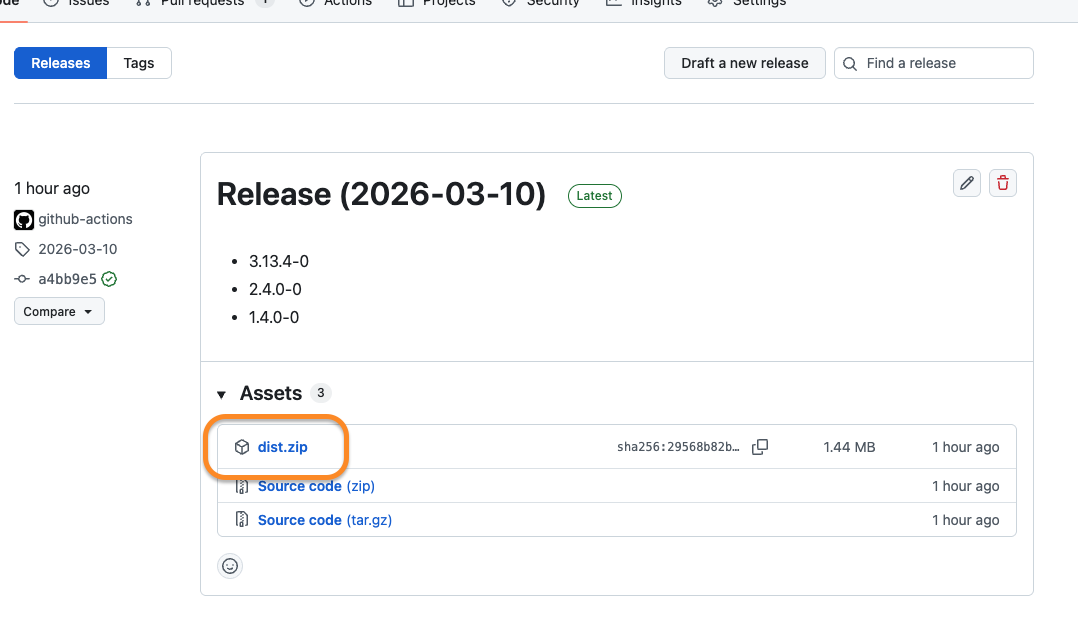
Task: Click the tag icon next to 2026-03-10
Action: (23, 249)
